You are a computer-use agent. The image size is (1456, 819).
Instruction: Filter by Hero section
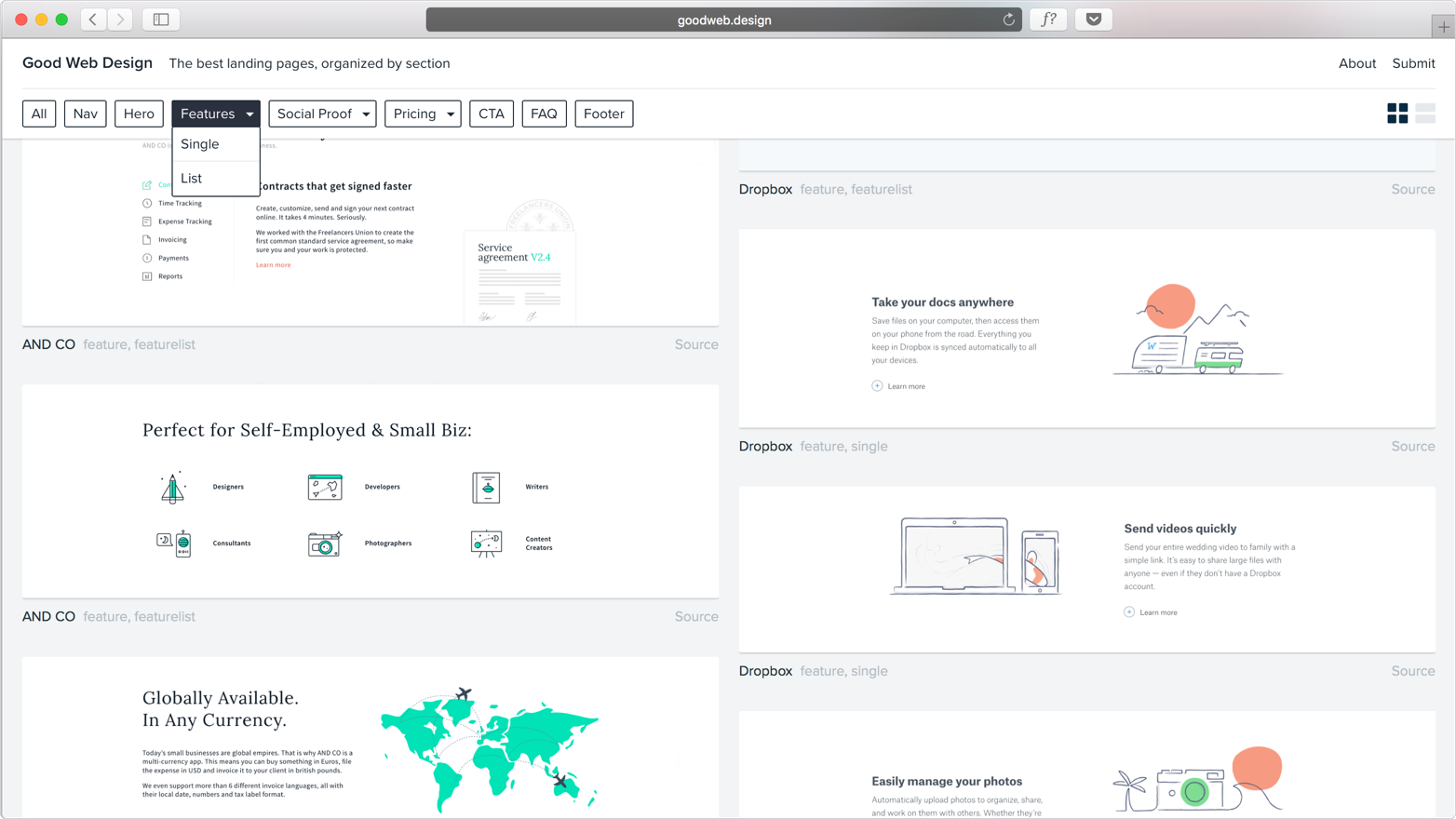[x=139, y=114]
